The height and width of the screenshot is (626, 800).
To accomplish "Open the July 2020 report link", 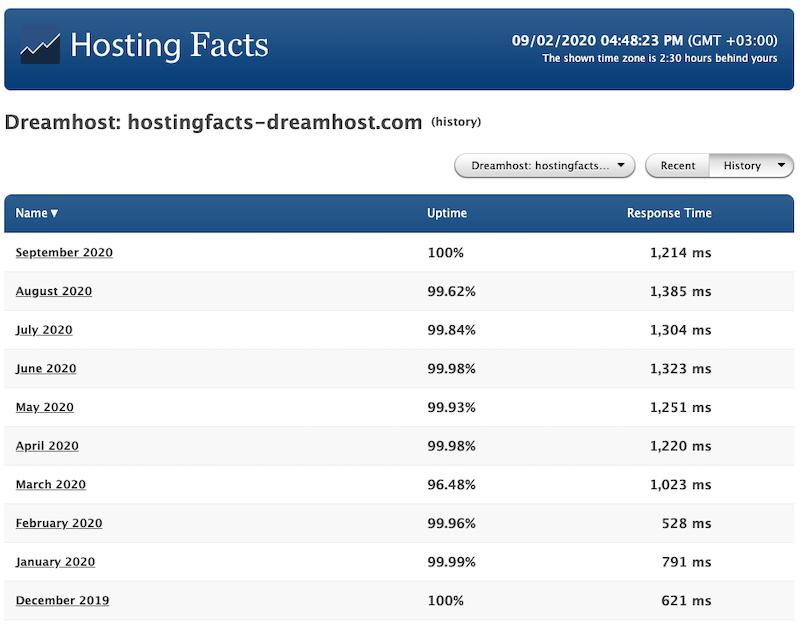I will 44,330.
